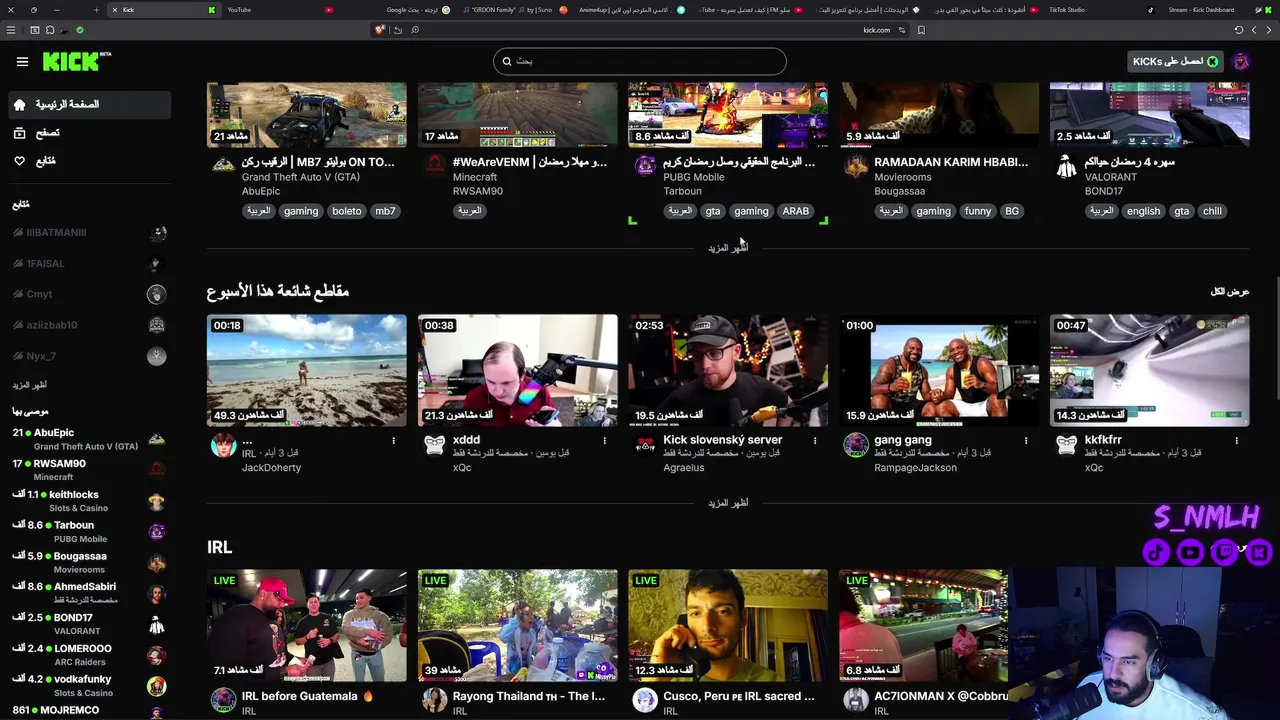This screenshot has width=1280, height=720.
Task: Click the Bougassaa avatar in sidebar
Action: pyautogui.click(x=156, y=563)
